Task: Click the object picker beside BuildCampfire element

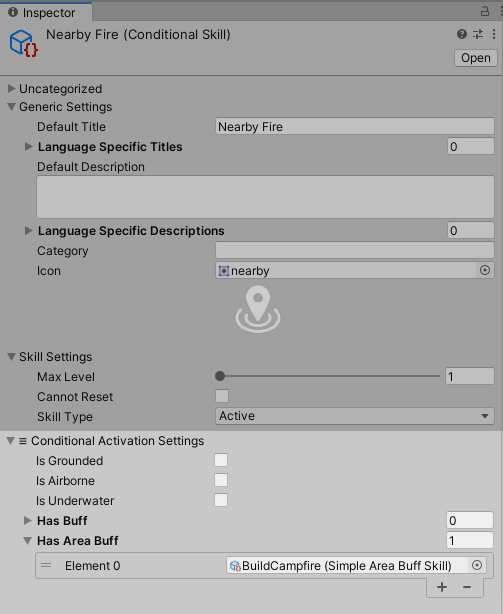Action: 477,565
